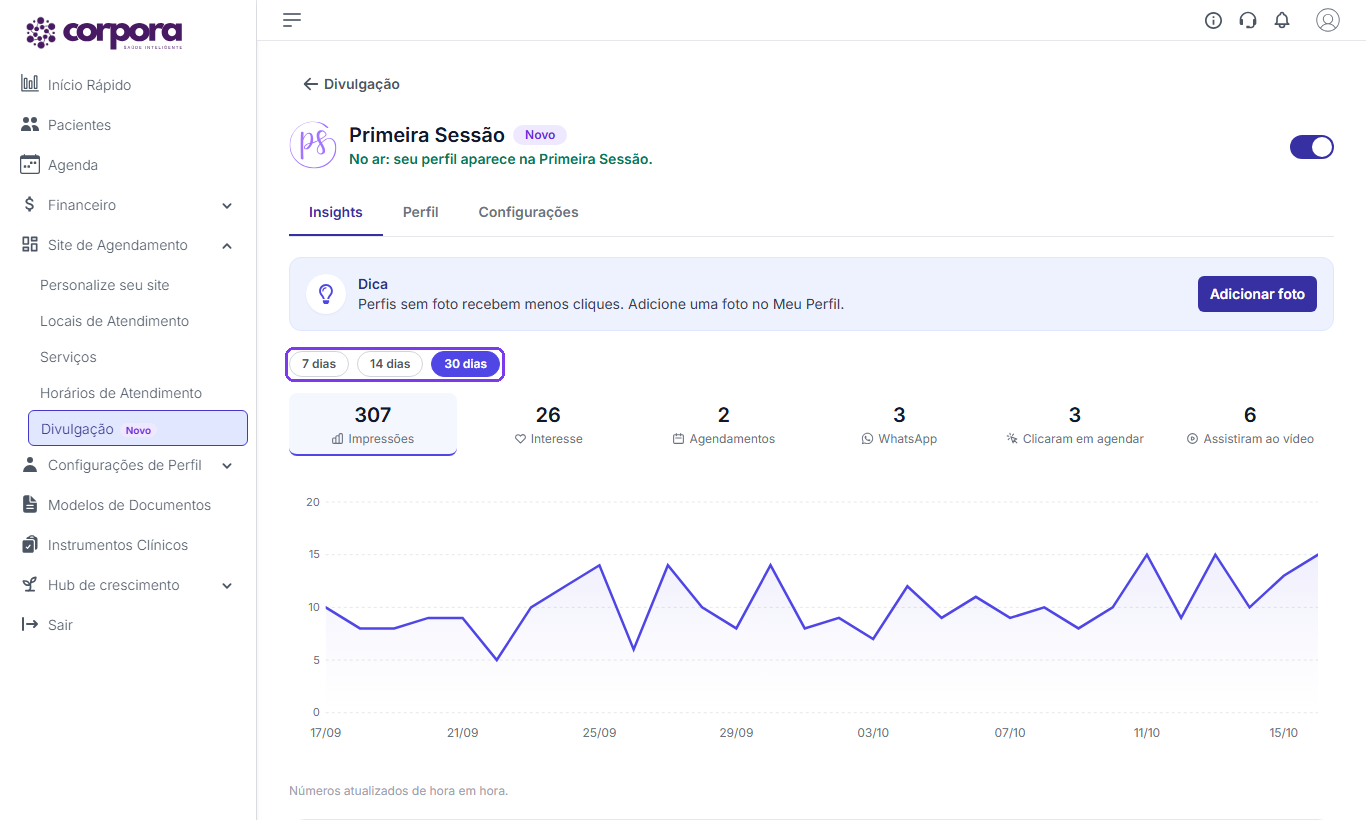Show the WhatsApp metric
1366x820 pixels.
pyautogui.click(x=899, y=424)
